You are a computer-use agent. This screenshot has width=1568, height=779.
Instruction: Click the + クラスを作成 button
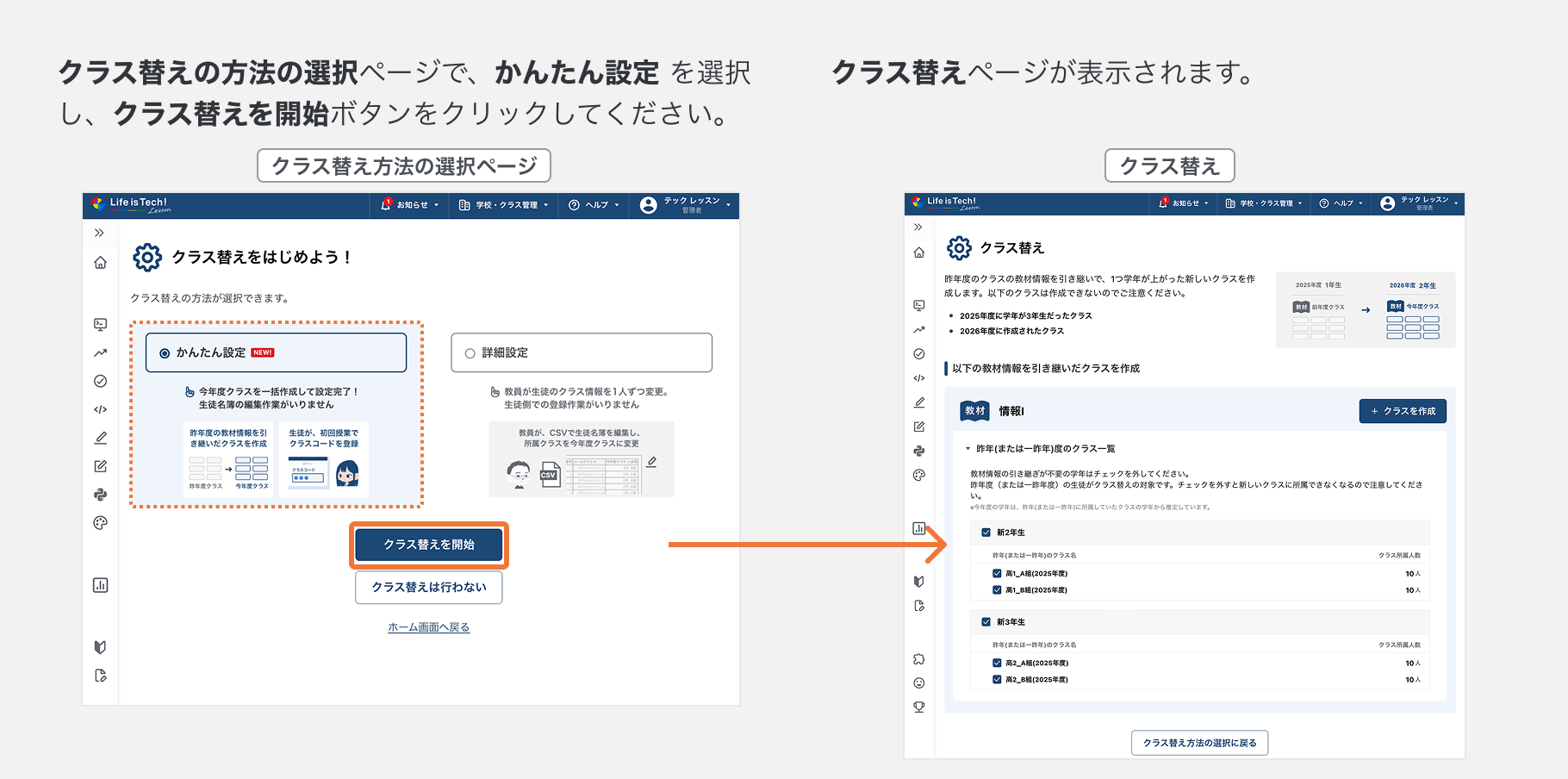pyautogui.click(x=1403, y=411)
